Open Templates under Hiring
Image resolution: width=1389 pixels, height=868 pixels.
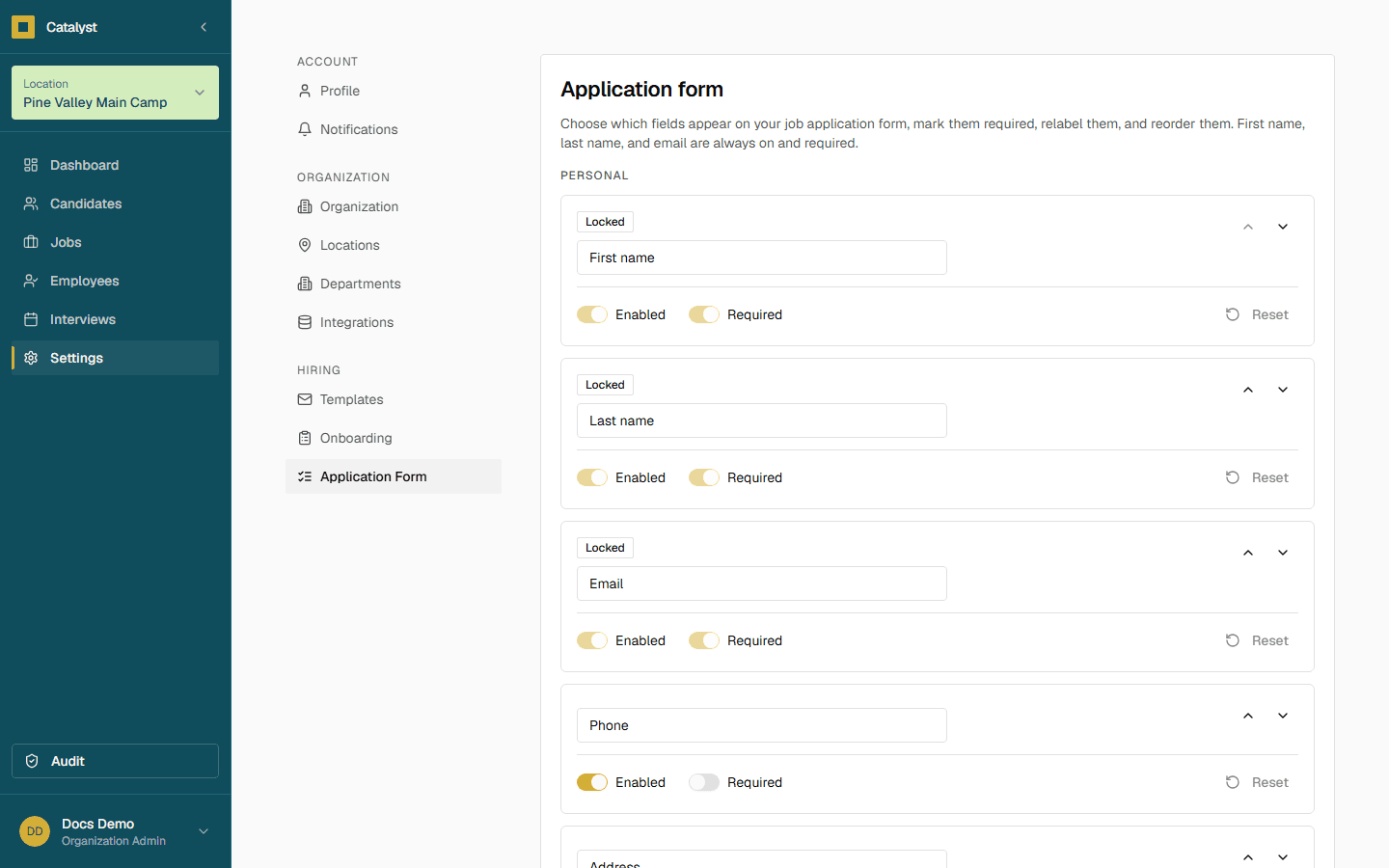394,399
